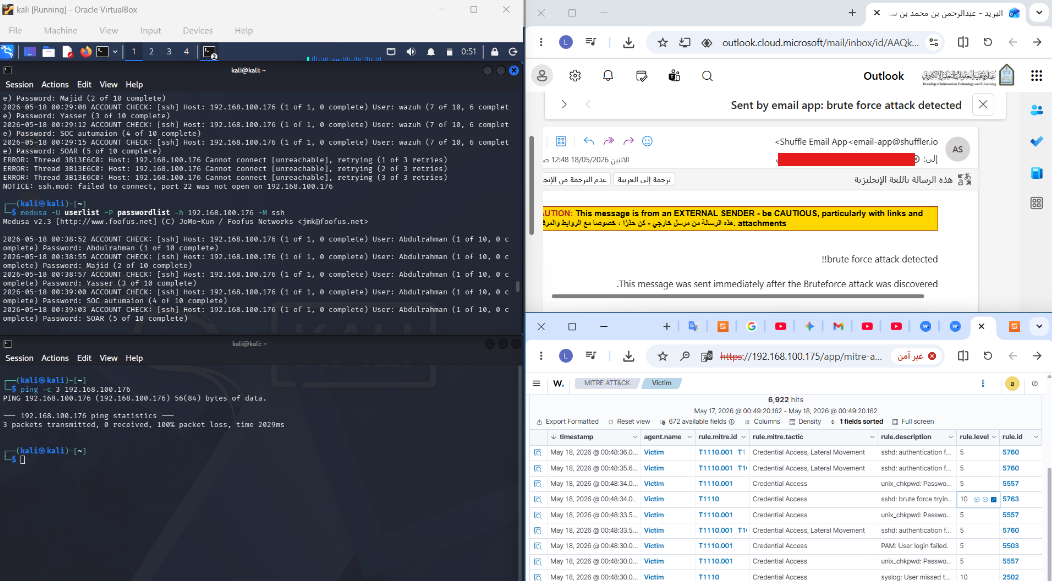Open Outlook notifications bell
Image resolution: width=1056 pixels, height=581 pixels.
[x=607, y=76]
